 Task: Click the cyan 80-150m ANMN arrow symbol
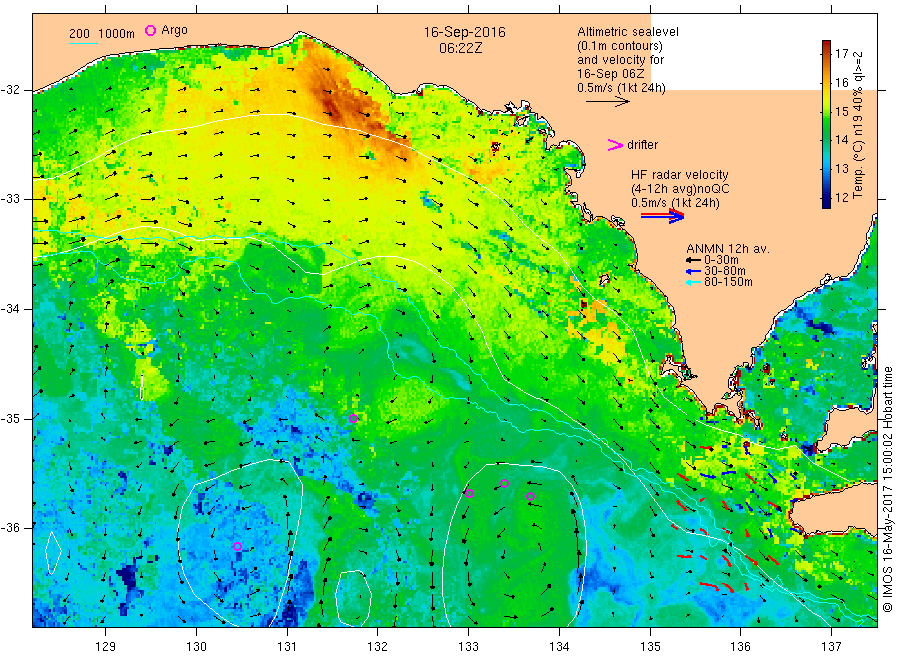tap(693, 282)
